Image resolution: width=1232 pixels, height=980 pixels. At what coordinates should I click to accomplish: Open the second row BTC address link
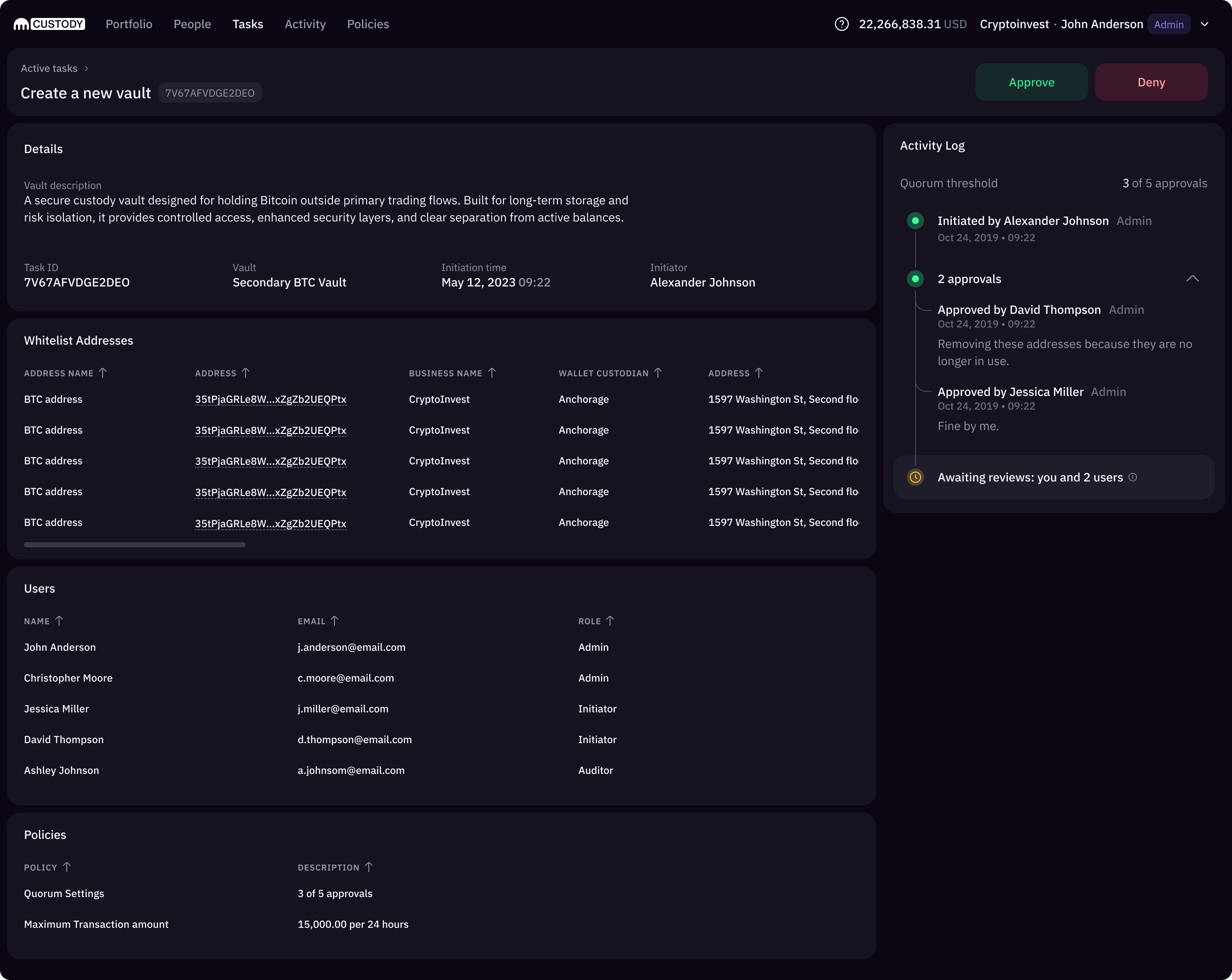pyautogui.click(x=270, y=430)
